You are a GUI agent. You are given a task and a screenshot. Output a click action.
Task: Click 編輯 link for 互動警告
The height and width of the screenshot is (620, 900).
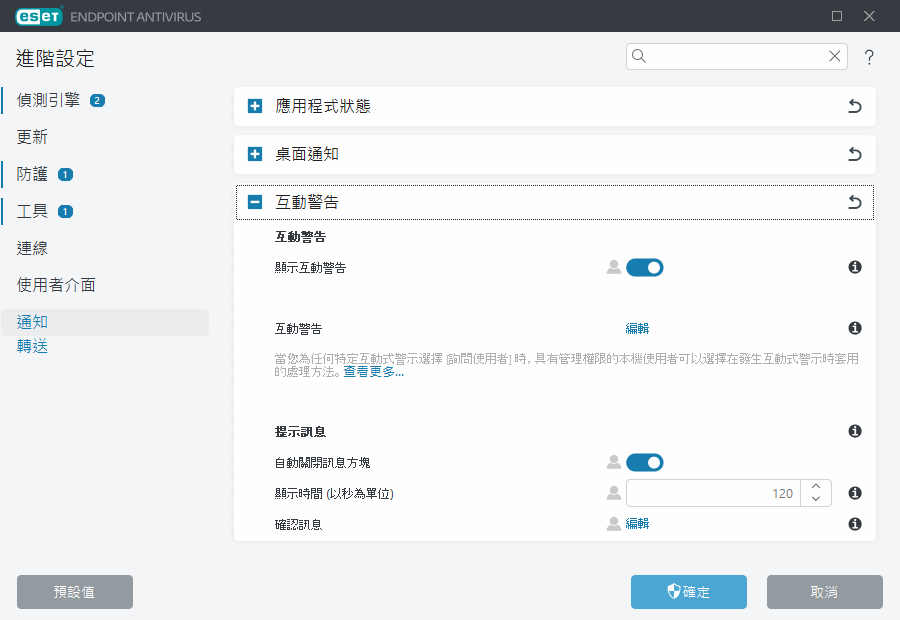(x=637, y=328)
